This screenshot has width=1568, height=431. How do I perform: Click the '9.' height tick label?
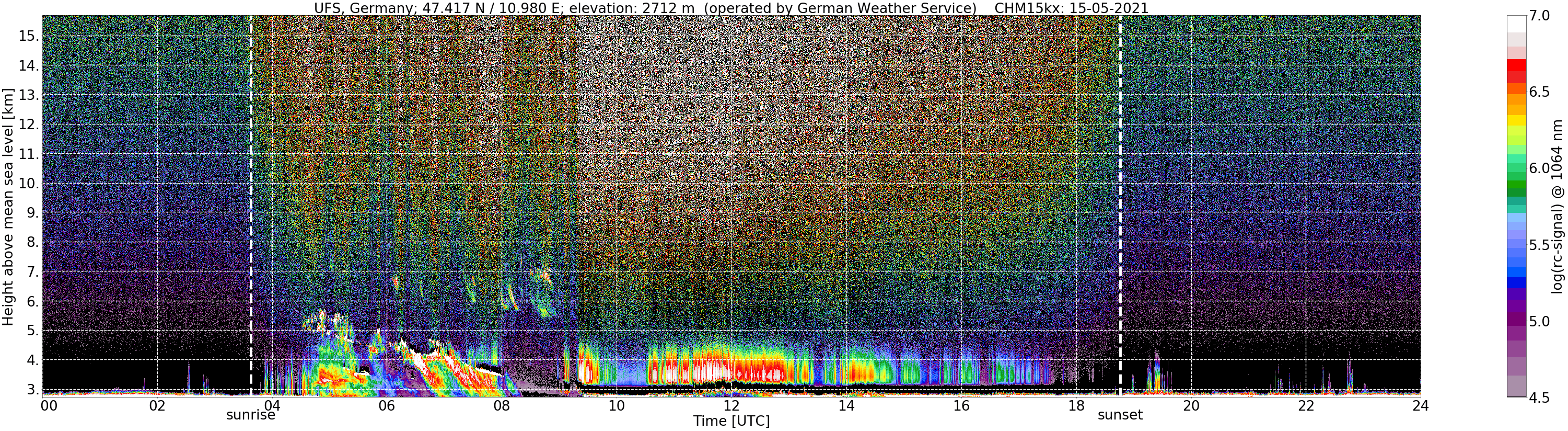point(33,213)
